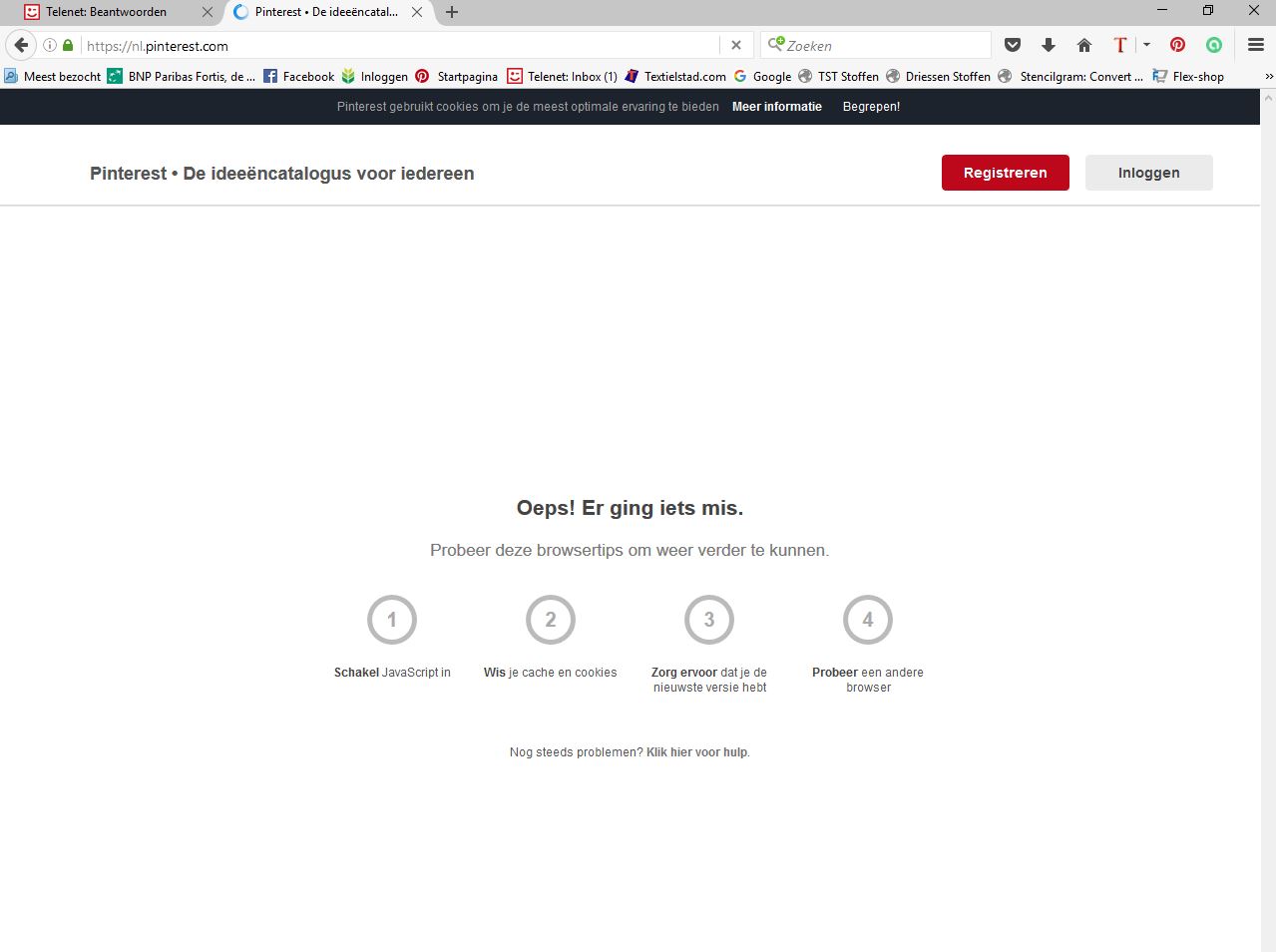This screenshot has height=952, width=1276.
Task: Click the step 3 circle icon
Action: pos(709,620)
